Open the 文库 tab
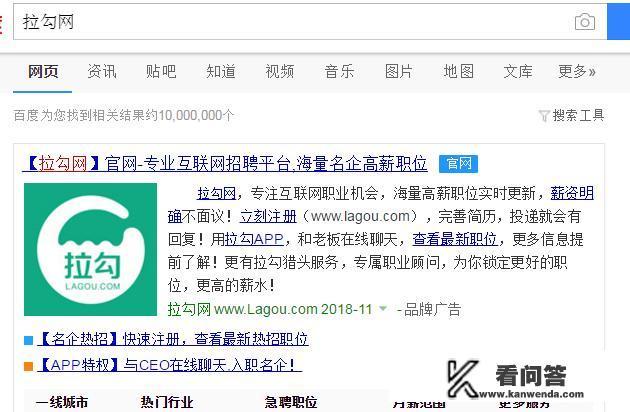The height and width of the screenshot is (412, 630). 518,72
